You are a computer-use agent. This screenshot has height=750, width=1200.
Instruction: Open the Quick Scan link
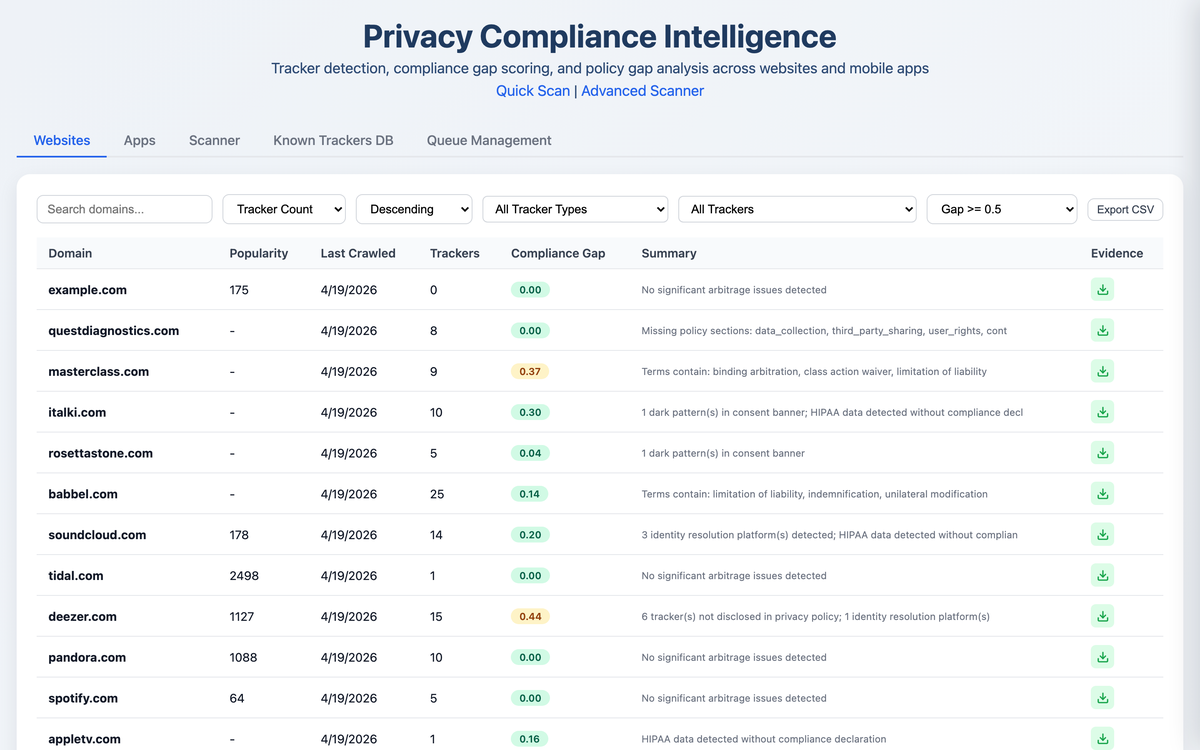pos(533,90)
